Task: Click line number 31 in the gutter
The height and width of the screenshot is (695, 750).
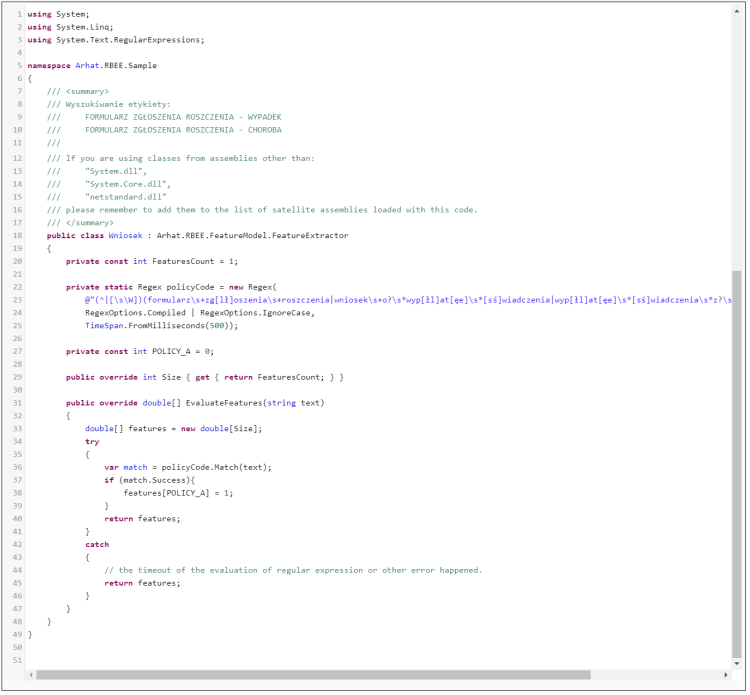Action: (19, 403)
